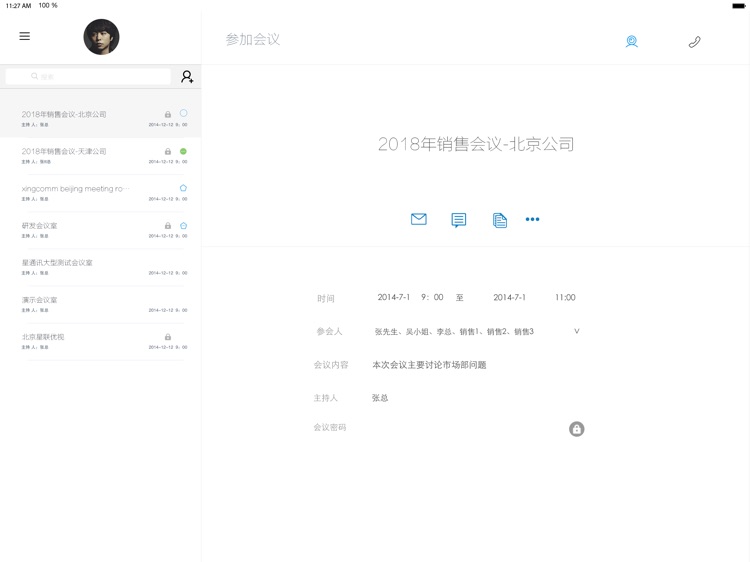Select 2018年销售会议-天津公司 in meeting list
The image size is (750, 562).
point(100,156)
